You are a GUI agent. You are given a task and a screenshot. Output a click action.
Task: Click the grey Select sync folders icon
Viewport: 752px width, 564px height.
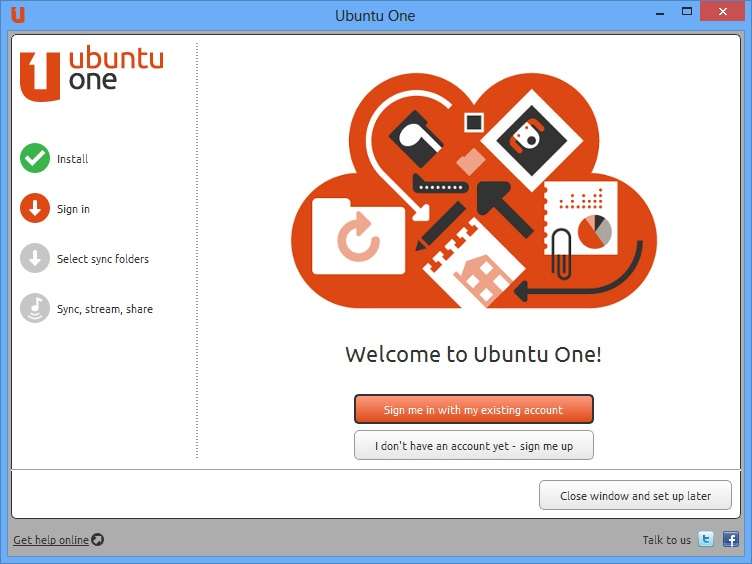coord(35,258)
